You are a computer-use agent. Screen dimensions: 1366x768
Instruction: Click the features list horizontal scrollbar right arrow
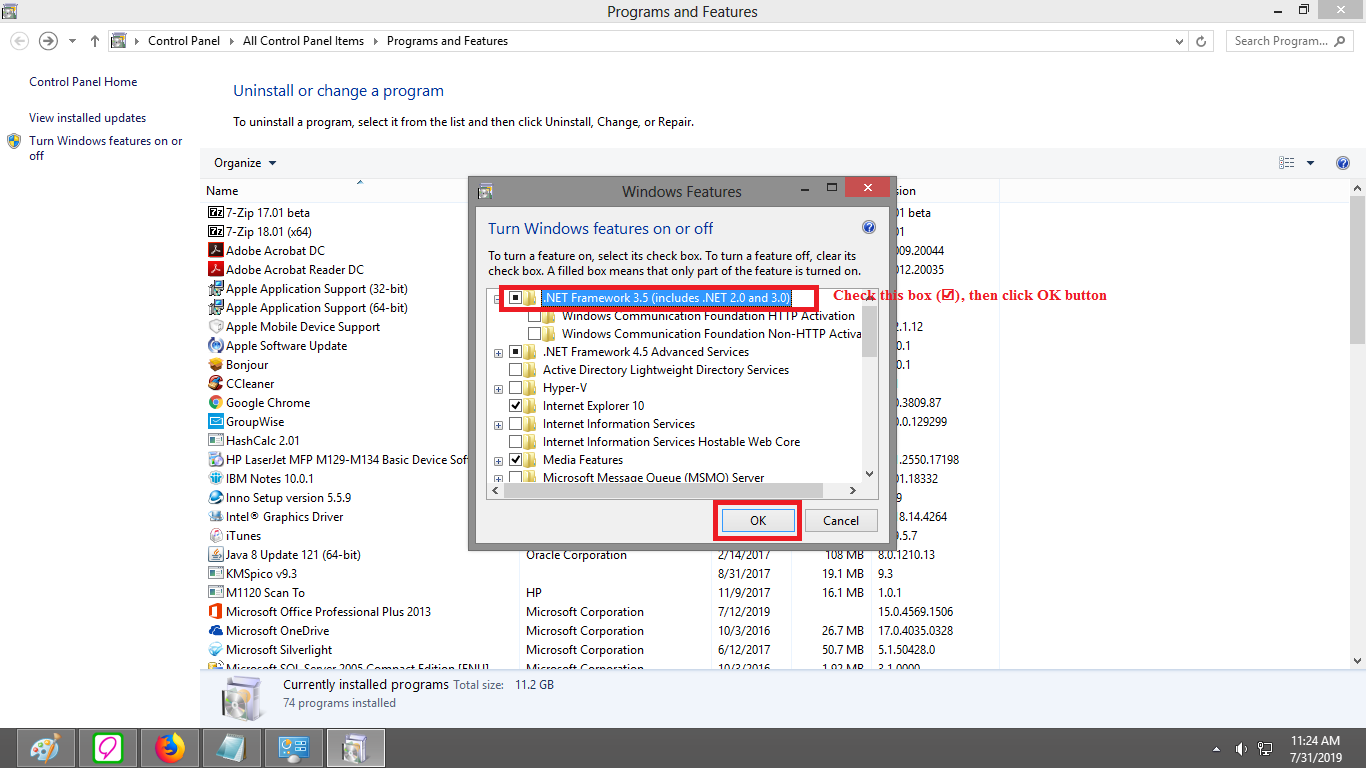(x=853, y=491)
